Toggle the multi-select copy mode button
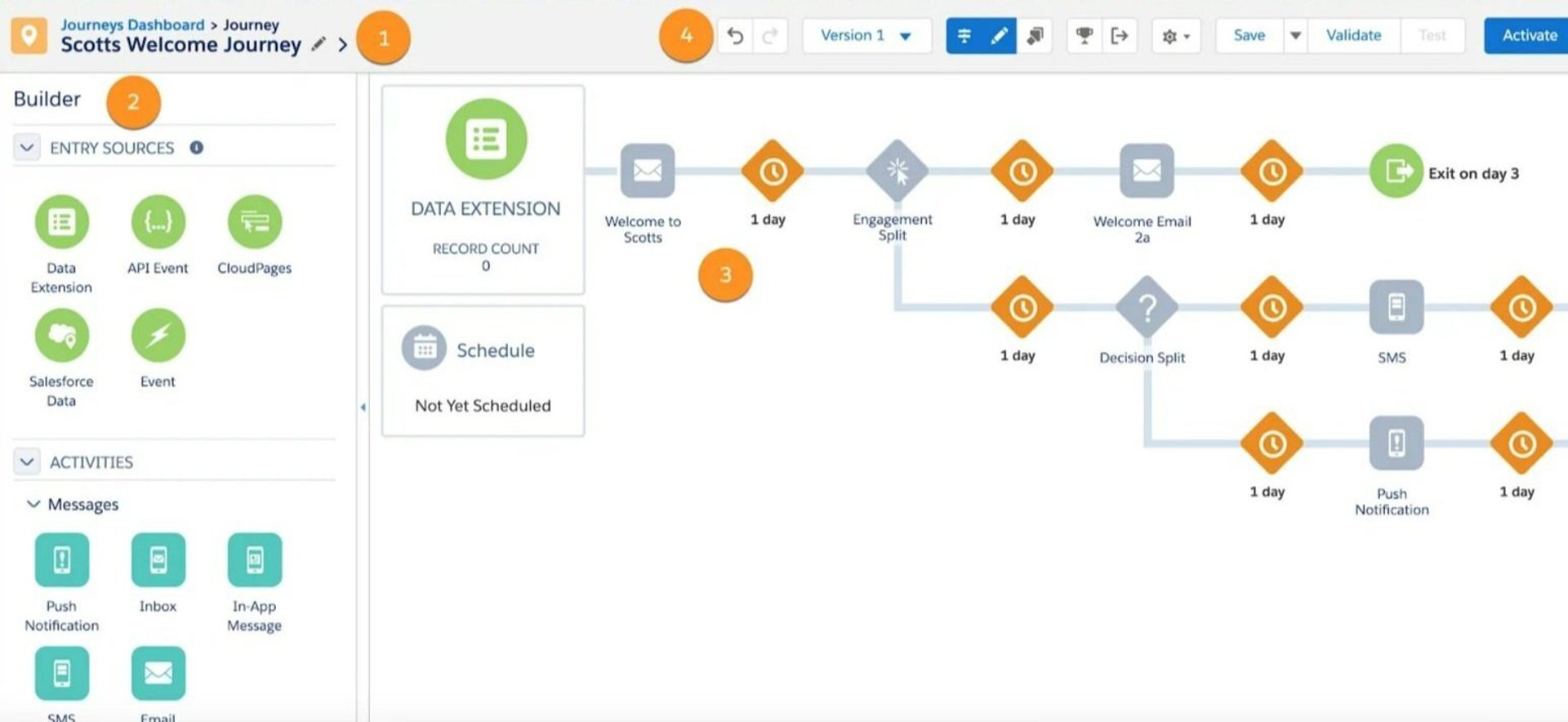 1035,36
